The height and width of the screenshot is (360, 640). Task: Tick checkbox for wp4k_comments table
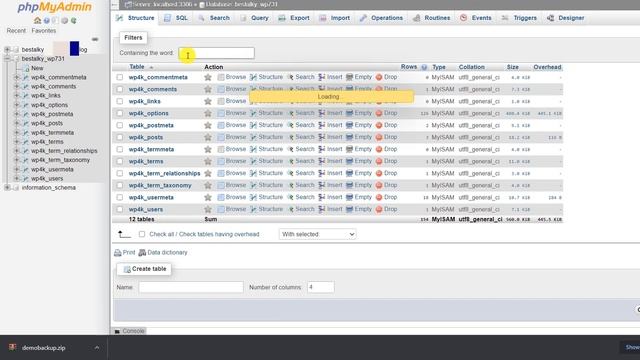click(120, 89)
